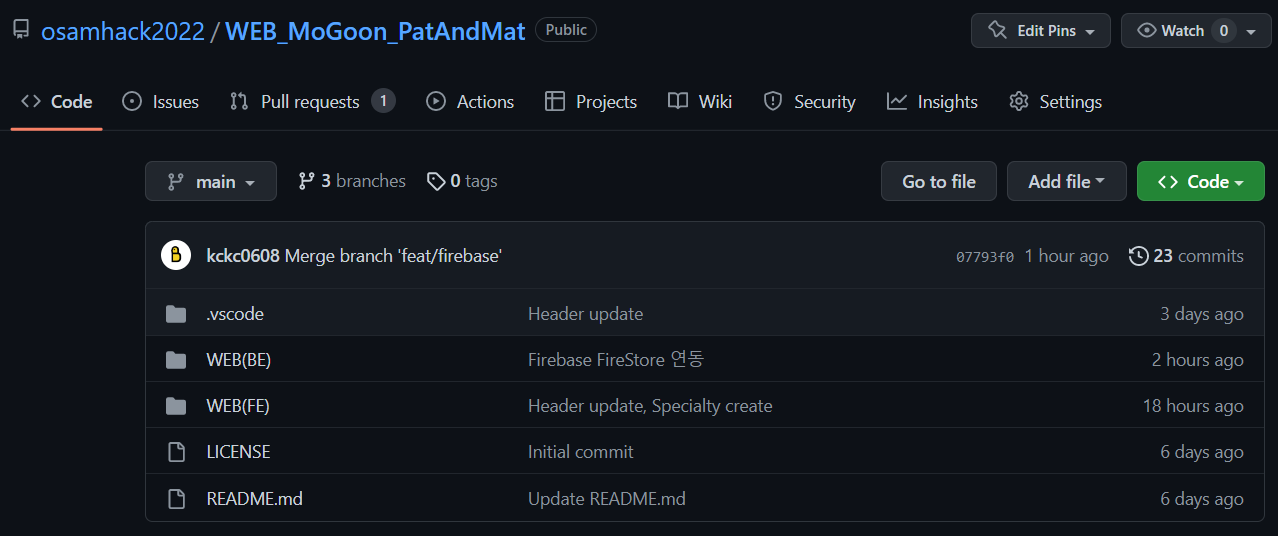Open the 'Initial commit' commit message
This screenshot has width=1278, height=536.
(580, 452)
